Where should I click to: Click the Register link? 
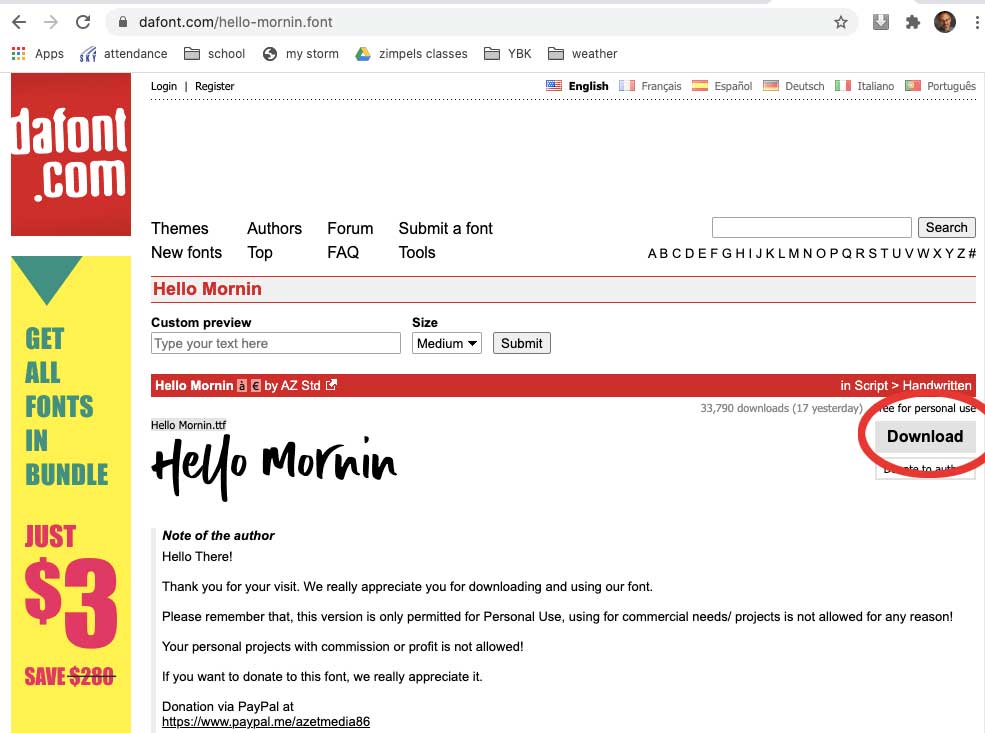(x=214, y=86)
